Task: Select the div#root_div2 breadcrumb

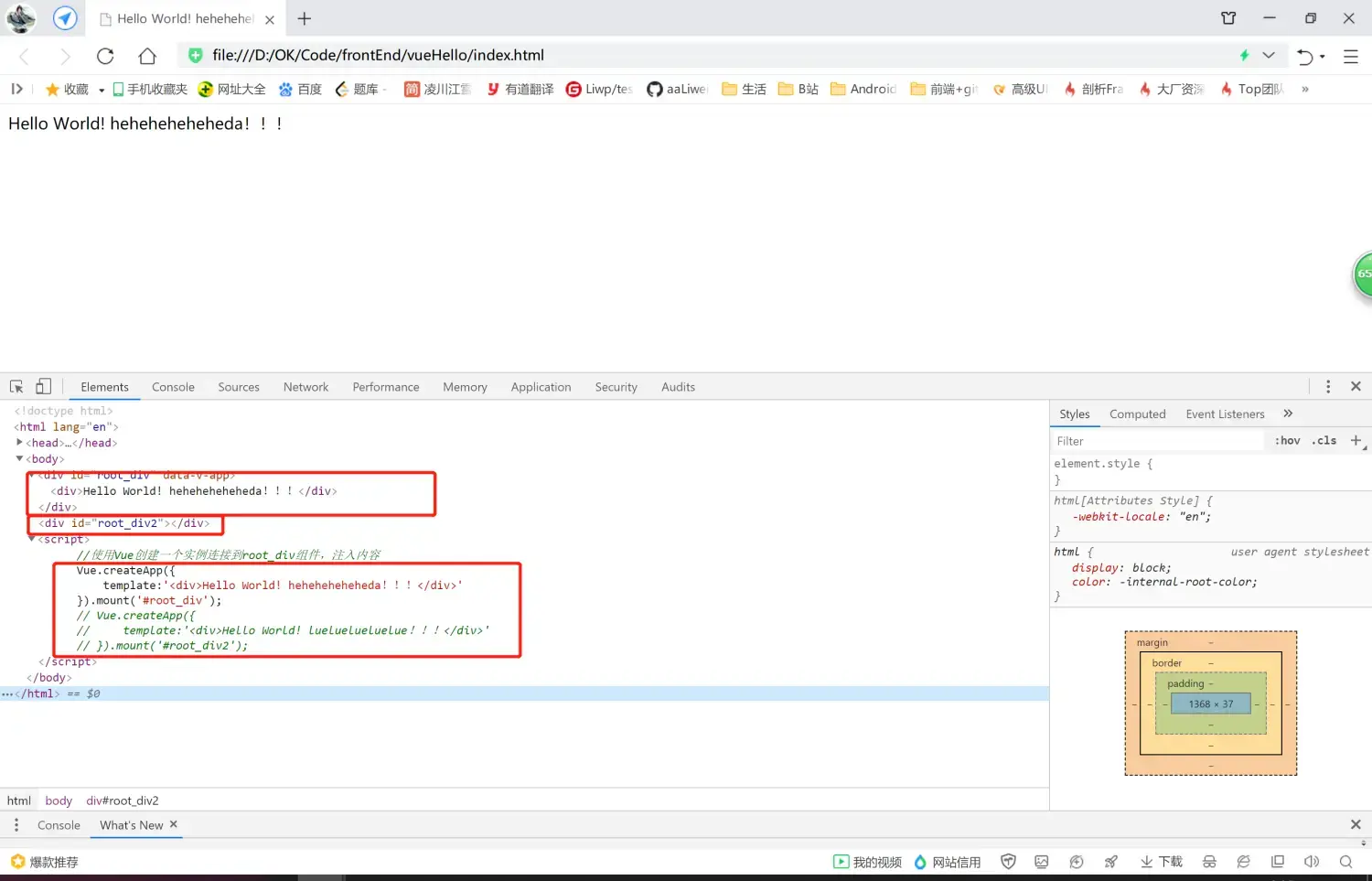Action: (123, 800)
